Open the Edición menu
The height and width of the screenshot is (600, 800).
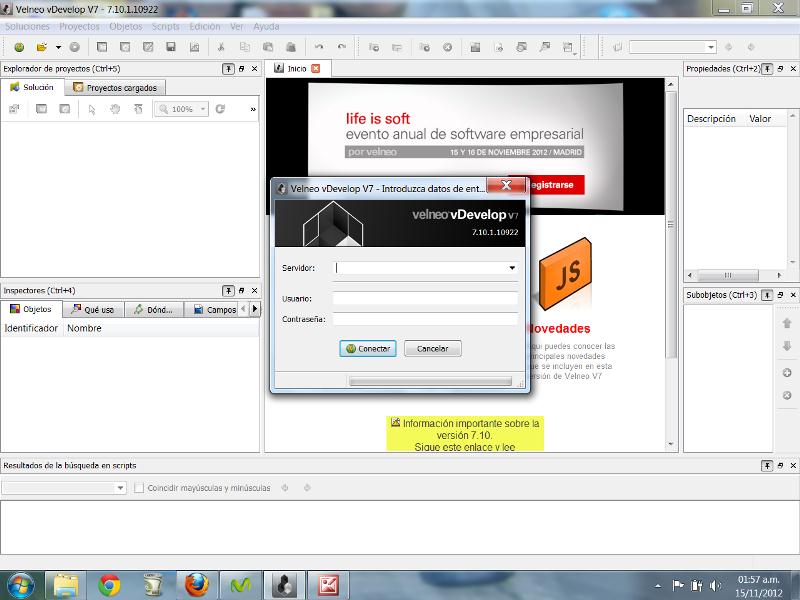click(x=205, y=27)
